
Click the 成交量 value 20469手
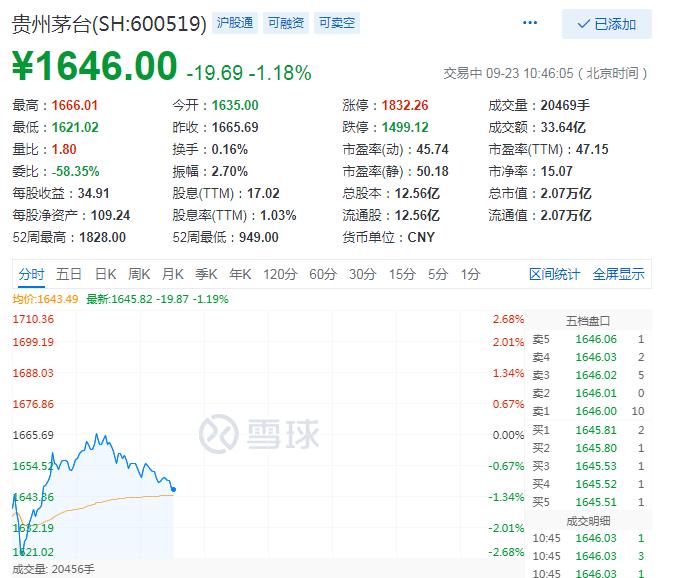tap(565, 105)
